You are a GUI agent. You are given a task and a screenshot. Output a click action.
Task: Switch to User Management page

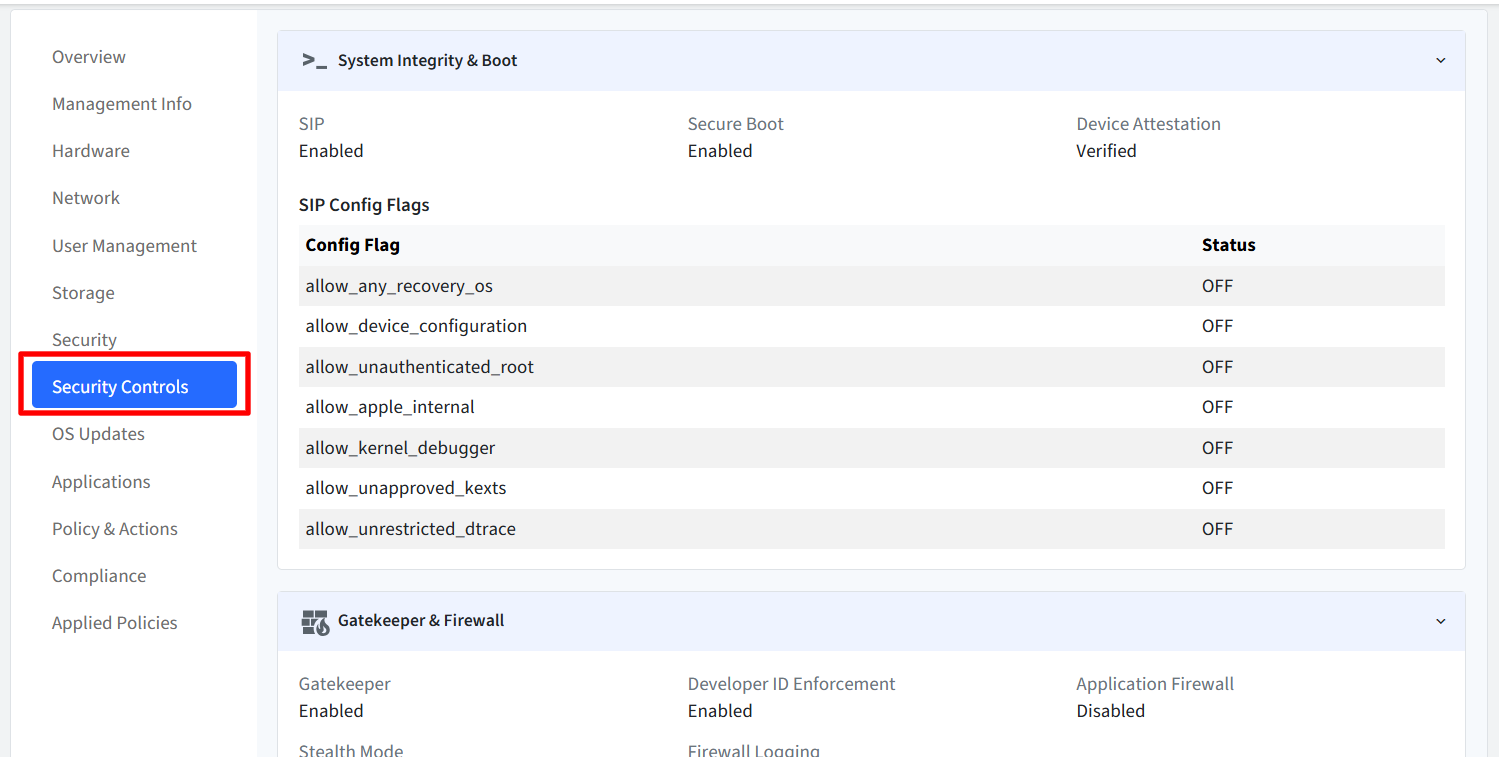point(124,246)
